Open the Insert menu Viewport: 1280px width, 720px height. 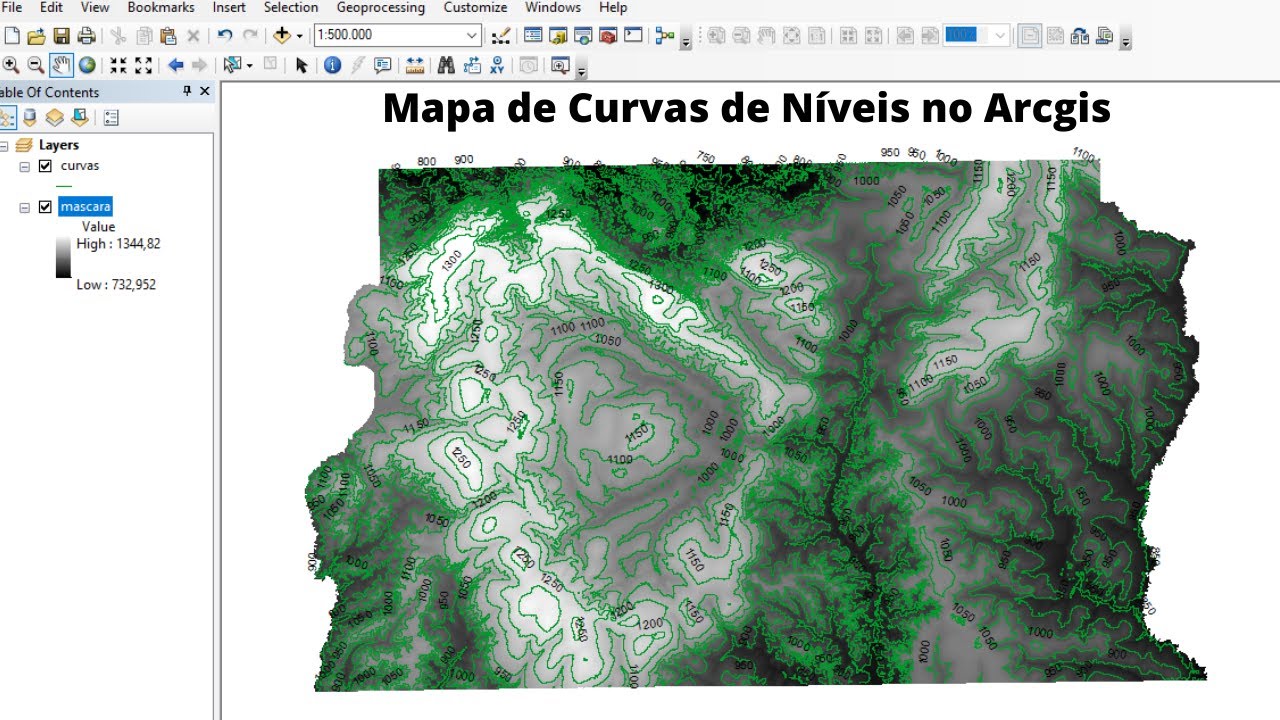229,7
